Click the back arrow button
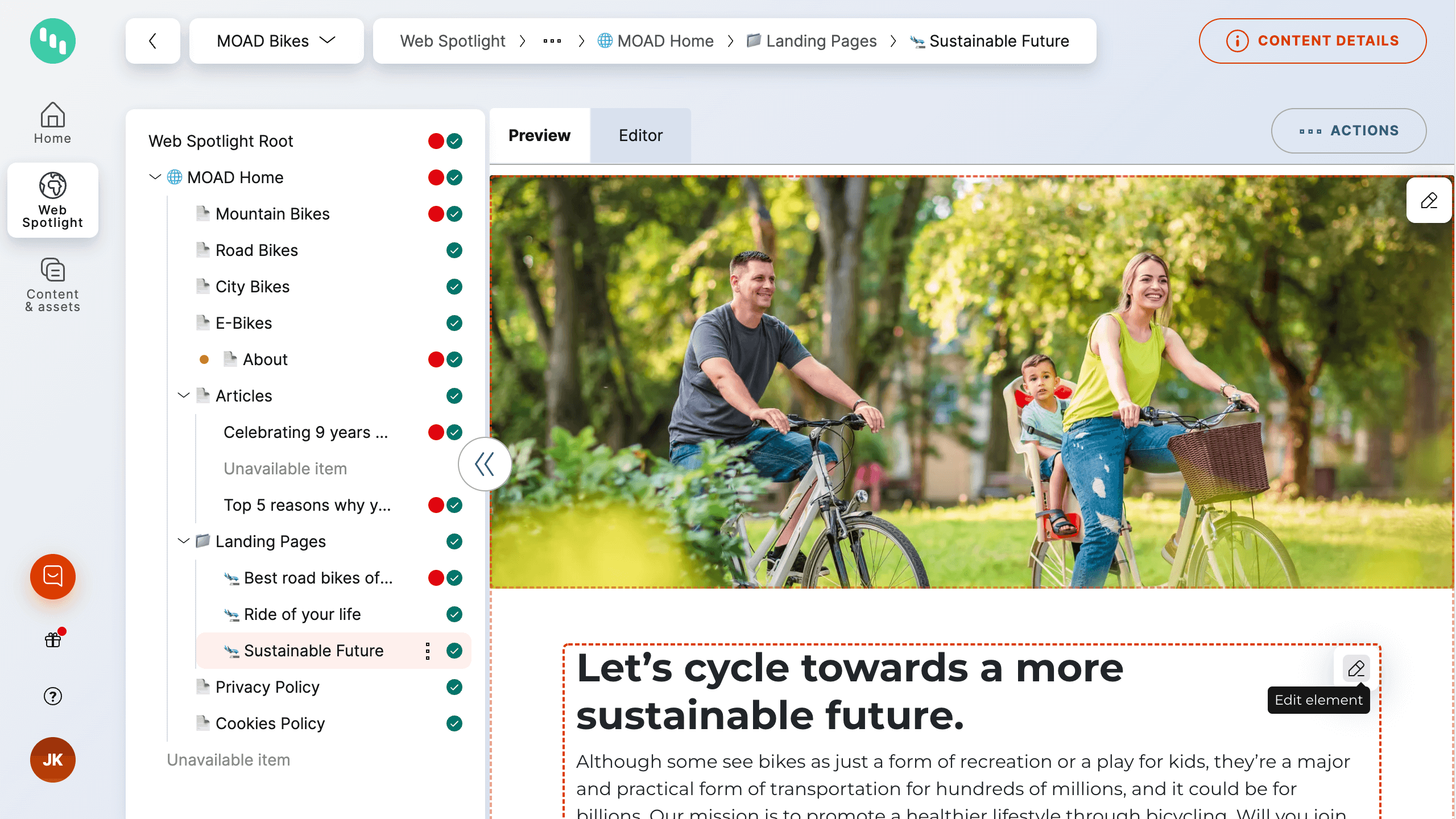The height and width of the screenshot is (819, 1456). [x=152, y=41]
